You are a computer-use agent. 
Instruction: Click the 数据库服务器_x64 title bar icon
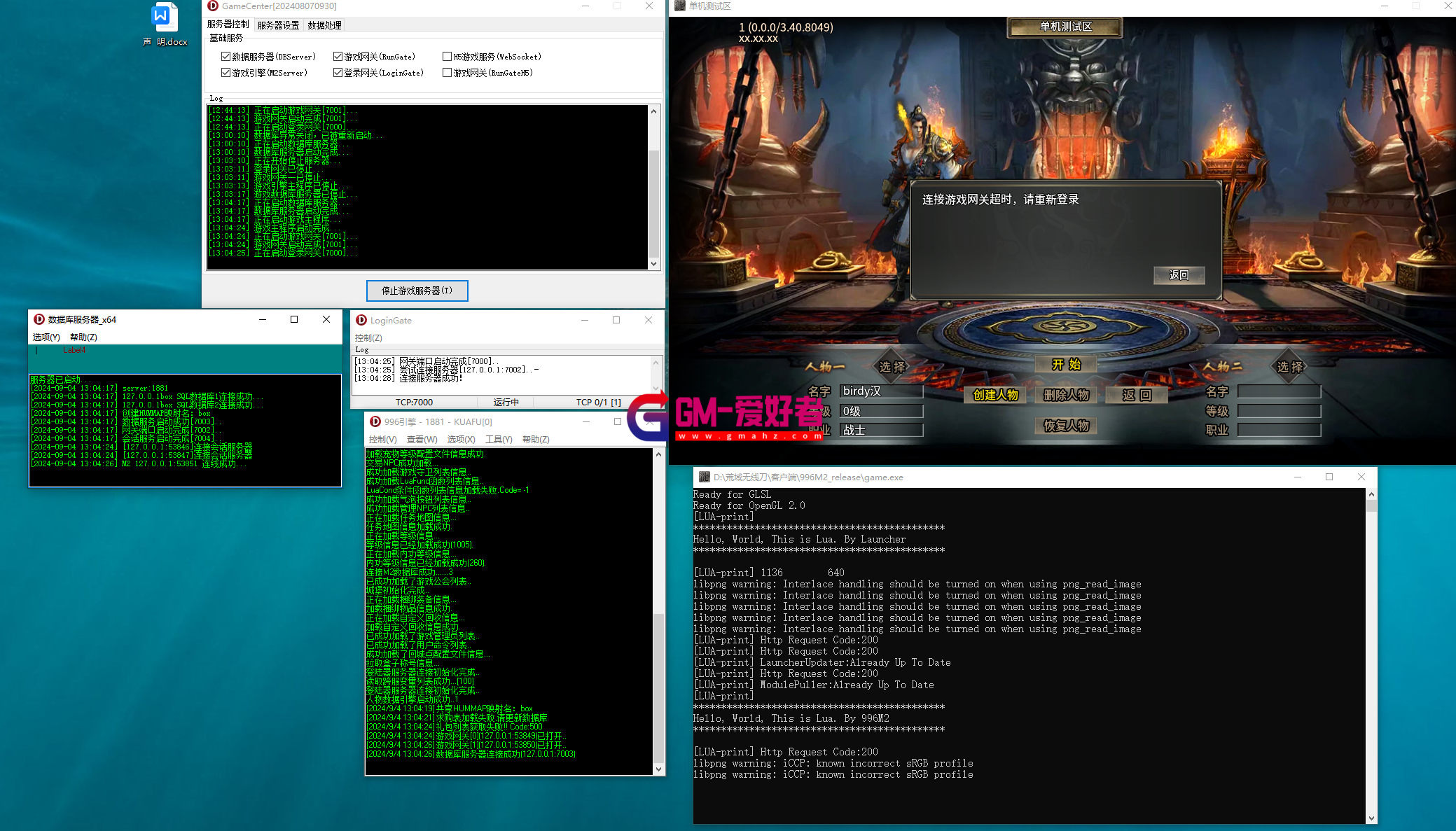39,319
